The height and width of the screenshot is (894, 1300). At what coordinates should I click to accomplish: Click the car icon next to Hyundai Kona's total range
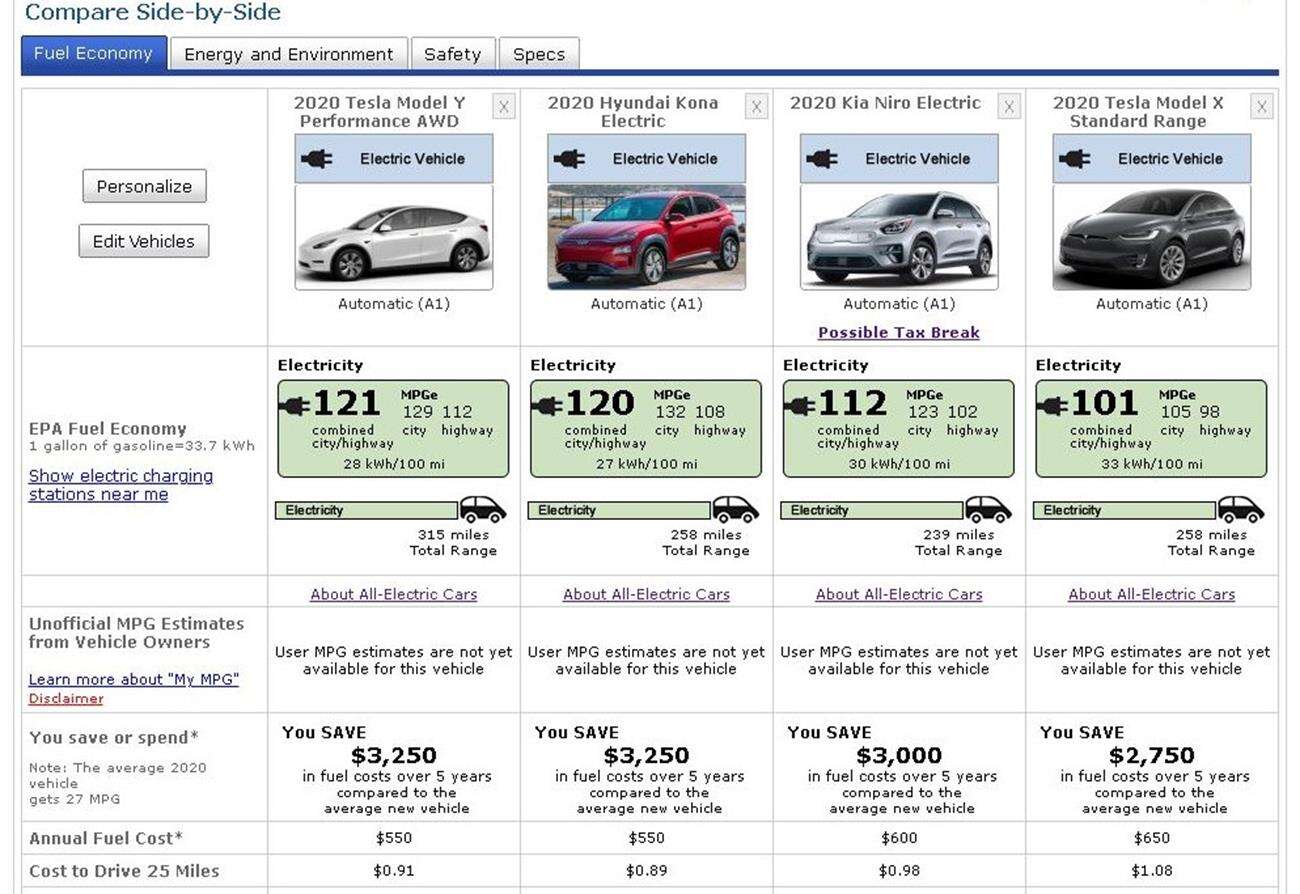point(737,510)
